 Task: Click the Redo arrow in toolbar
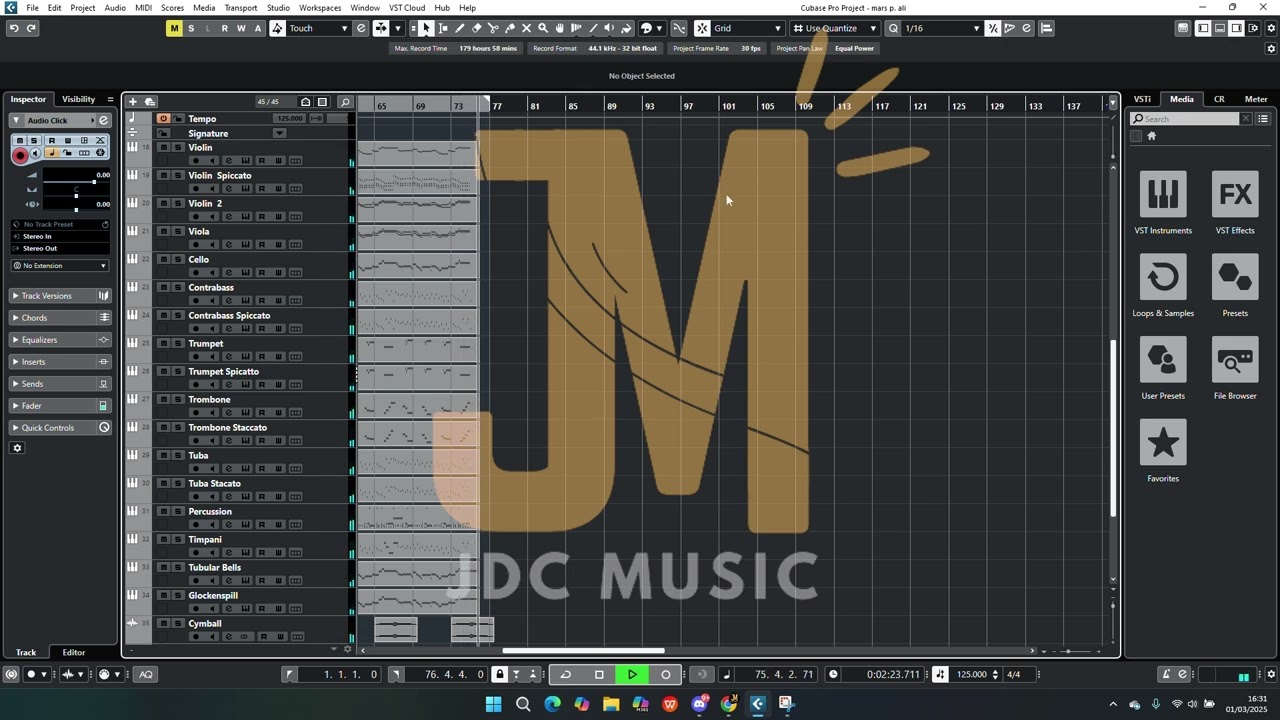coord(31,28)
